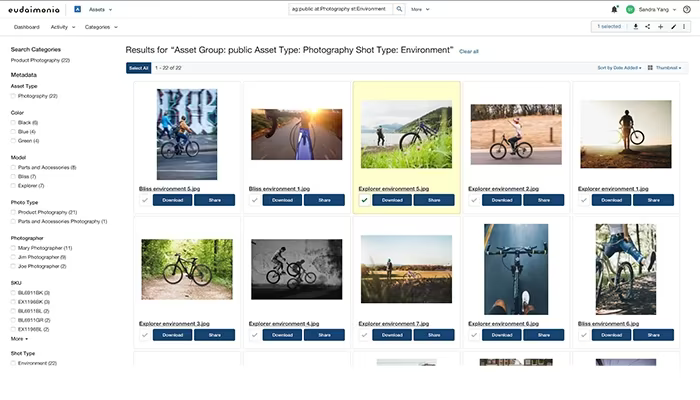The height and width of the screenshot is (400, 700).
Task: Download Bliss environment 5.jpg
Action: (x=172, y=200)
